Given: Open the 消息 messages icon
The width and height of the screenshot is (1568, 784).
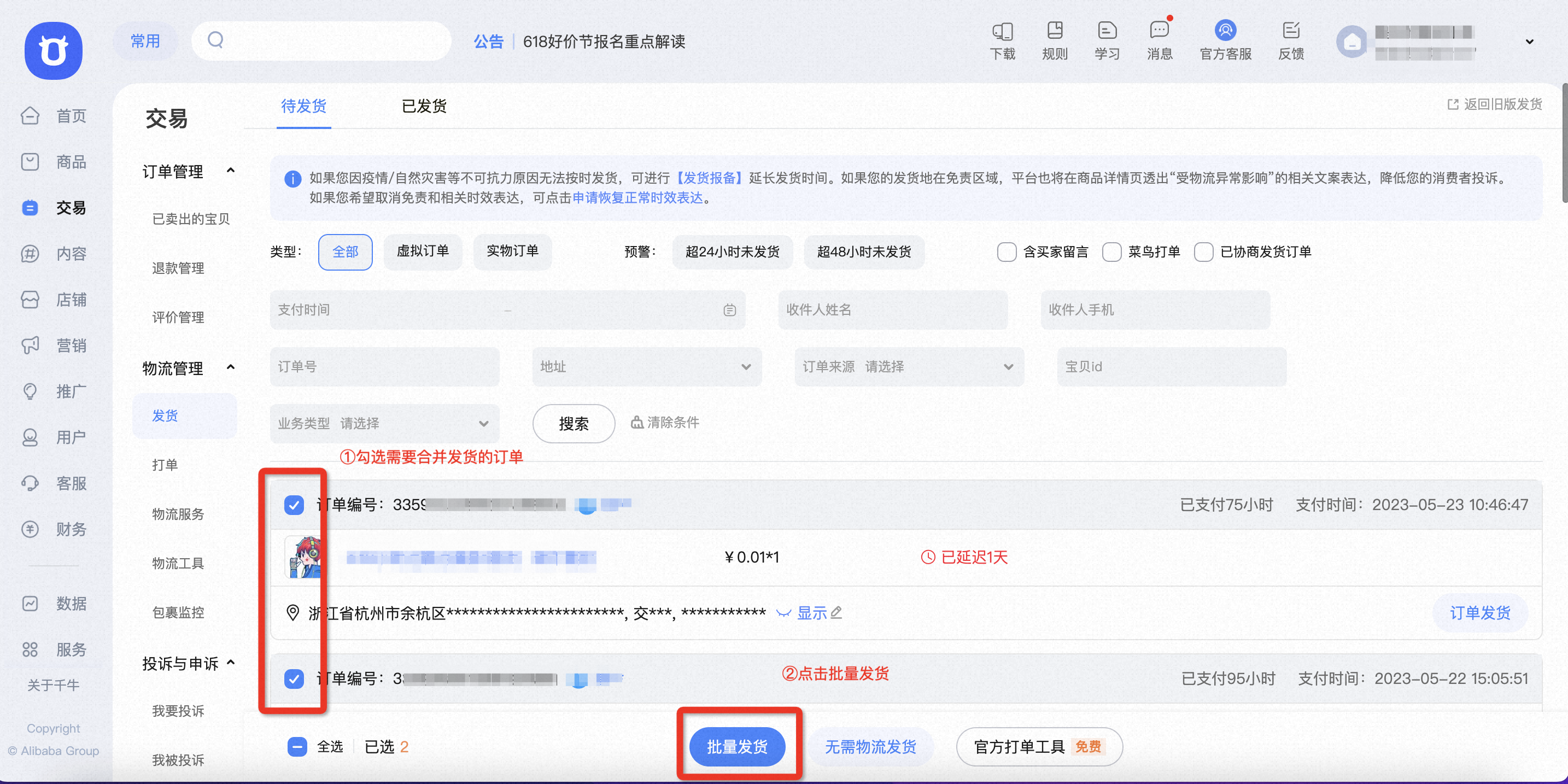Looking at the screenshot, I should 1159,31.
